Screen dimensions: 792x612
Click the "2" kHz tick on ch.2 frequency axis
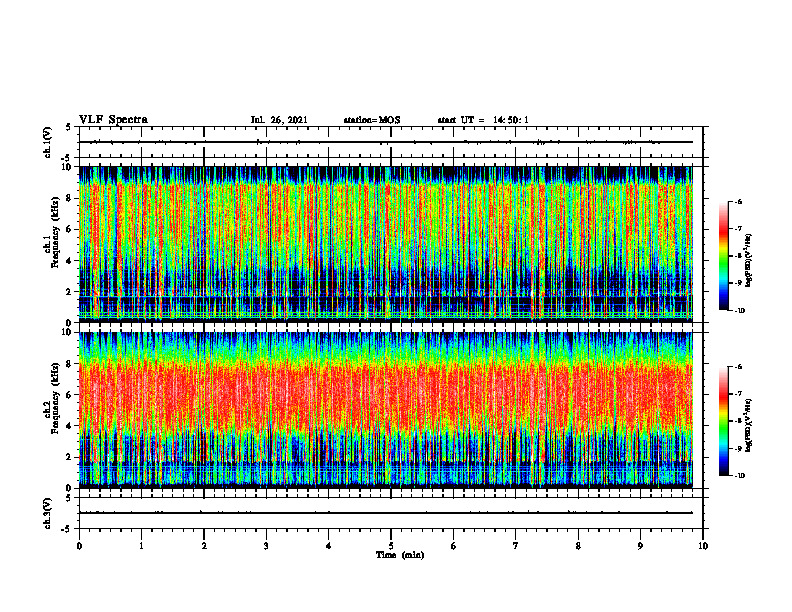69,457
